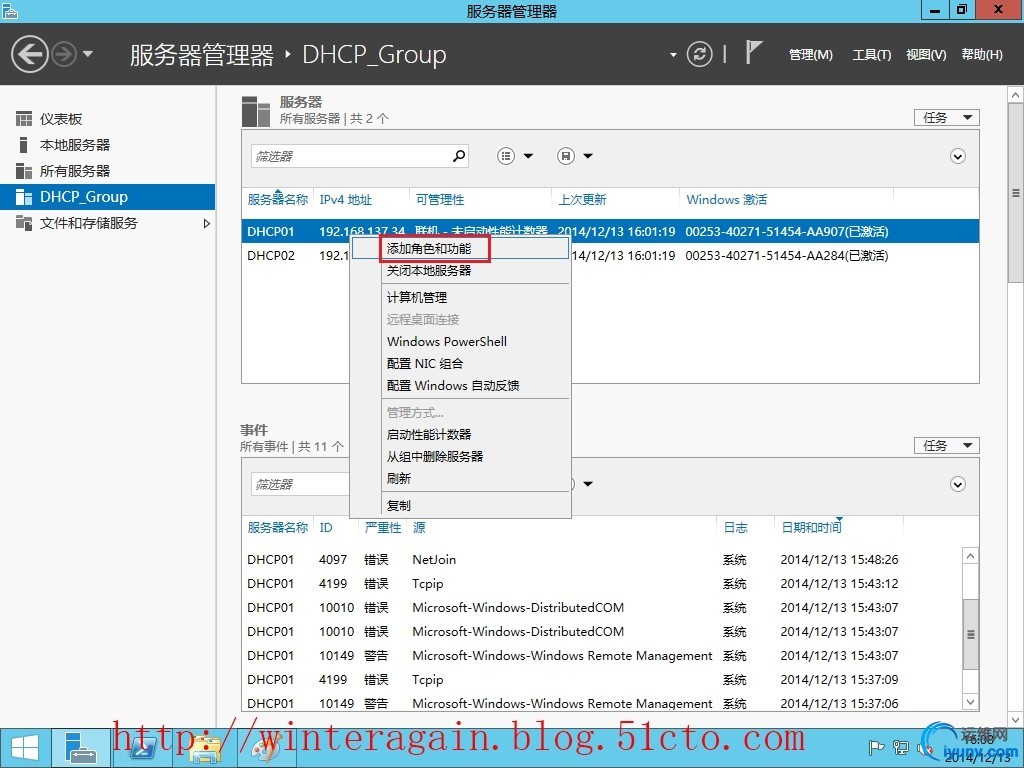Open the Action Center flag in system tray
This screenshot has height=768, width=1024.
point(876,748)
